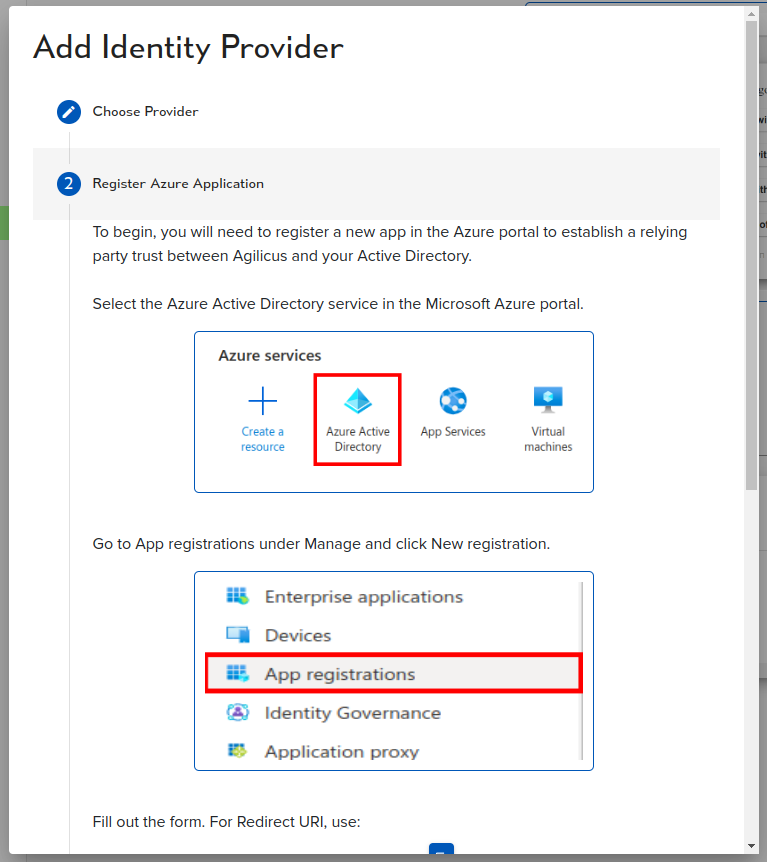The width and height of the screenshot is (767, 862).
Task: Click the App registrations grid icon
Action: tap(238, 673)
